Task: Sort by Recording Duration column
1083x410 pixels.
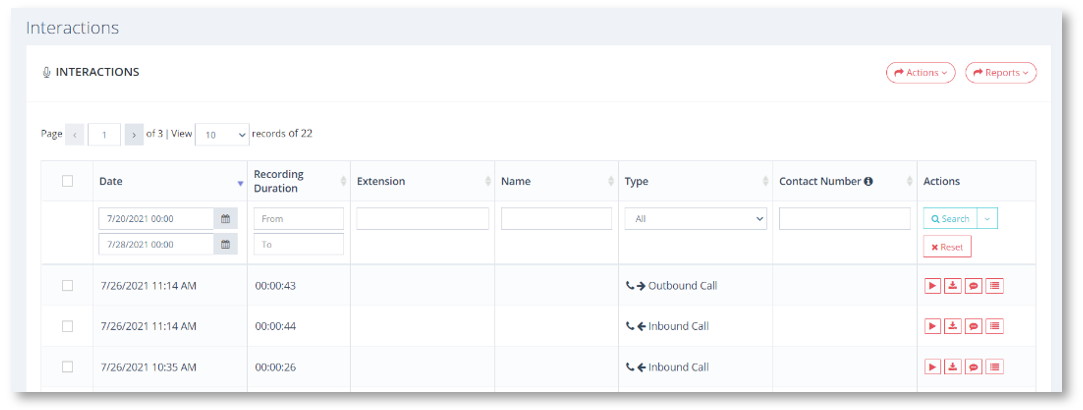Action: [343, 181]
